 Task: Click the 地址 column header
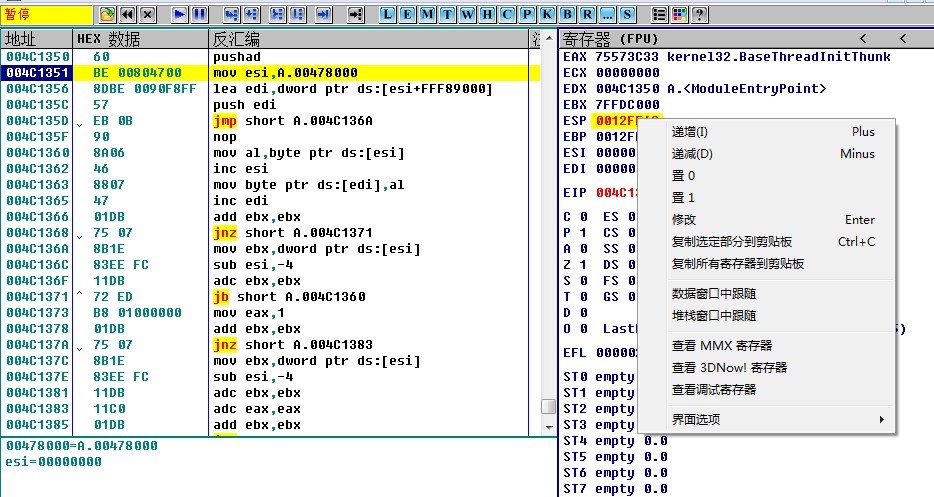[x=37, y=39]
